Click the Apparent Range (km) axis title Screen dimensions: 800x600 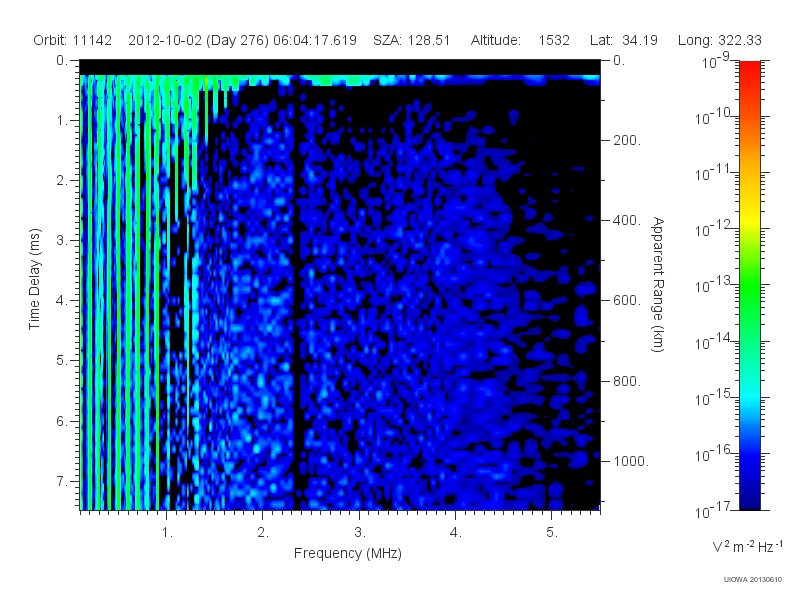point(658,284)
